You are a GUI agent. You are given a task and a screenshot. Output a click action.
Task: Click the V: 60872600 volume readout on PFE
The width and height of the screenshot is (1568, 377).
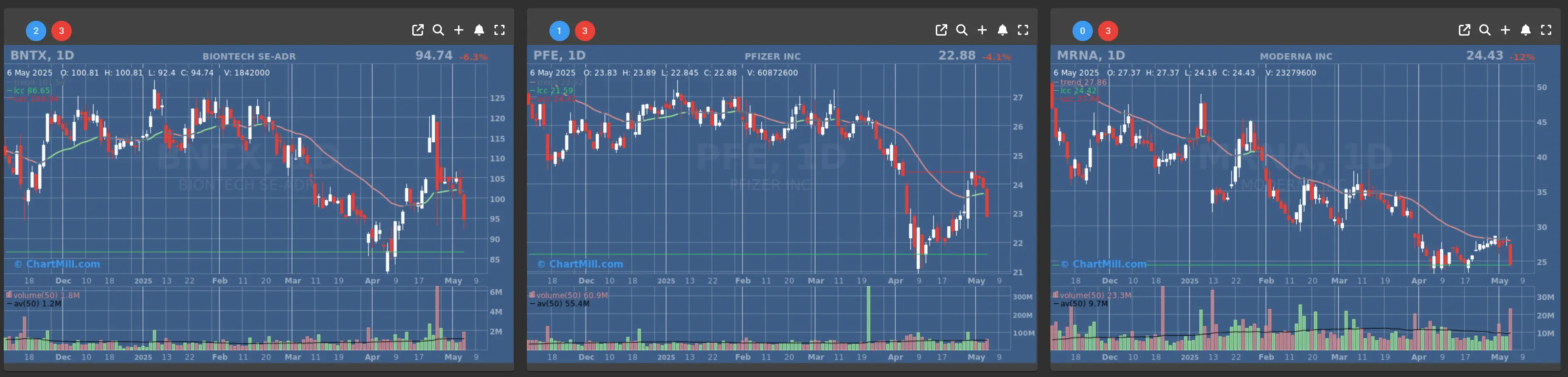coord(772,73)
